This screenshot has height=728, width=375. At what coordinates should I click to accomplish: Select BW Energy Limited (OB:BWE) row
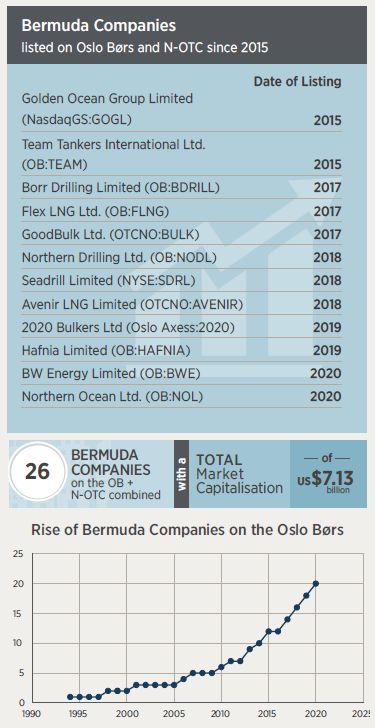pyautogui.click(x=181, y=373)
